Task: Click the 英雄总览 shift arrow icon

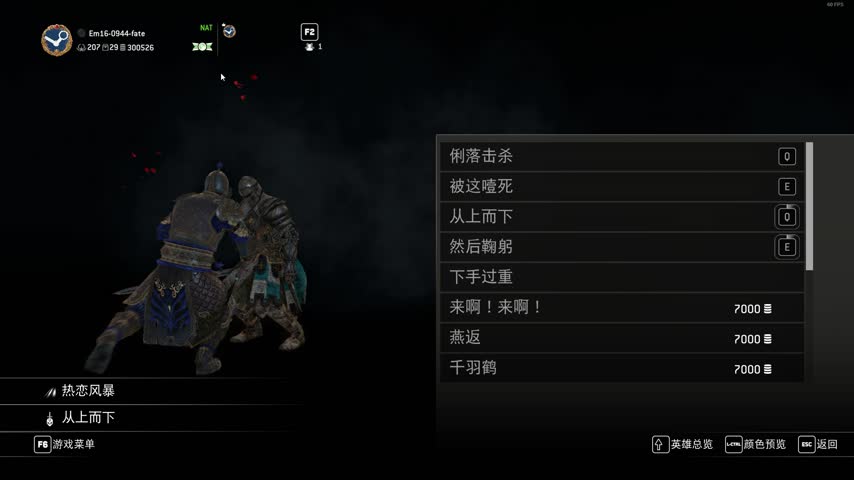Action: pos(660,445)
